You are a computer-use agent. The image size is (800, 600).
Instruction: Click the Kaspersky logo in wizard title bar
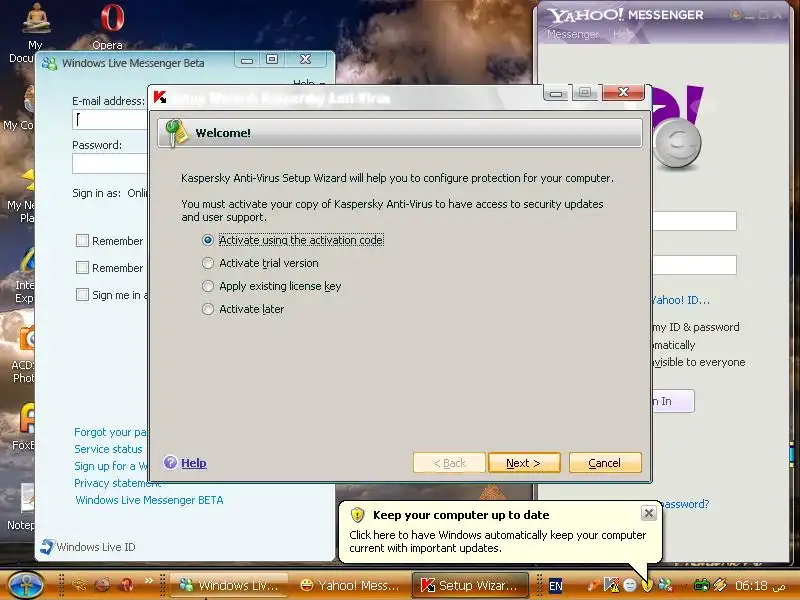pyautogui.click(x=160, y=96)
